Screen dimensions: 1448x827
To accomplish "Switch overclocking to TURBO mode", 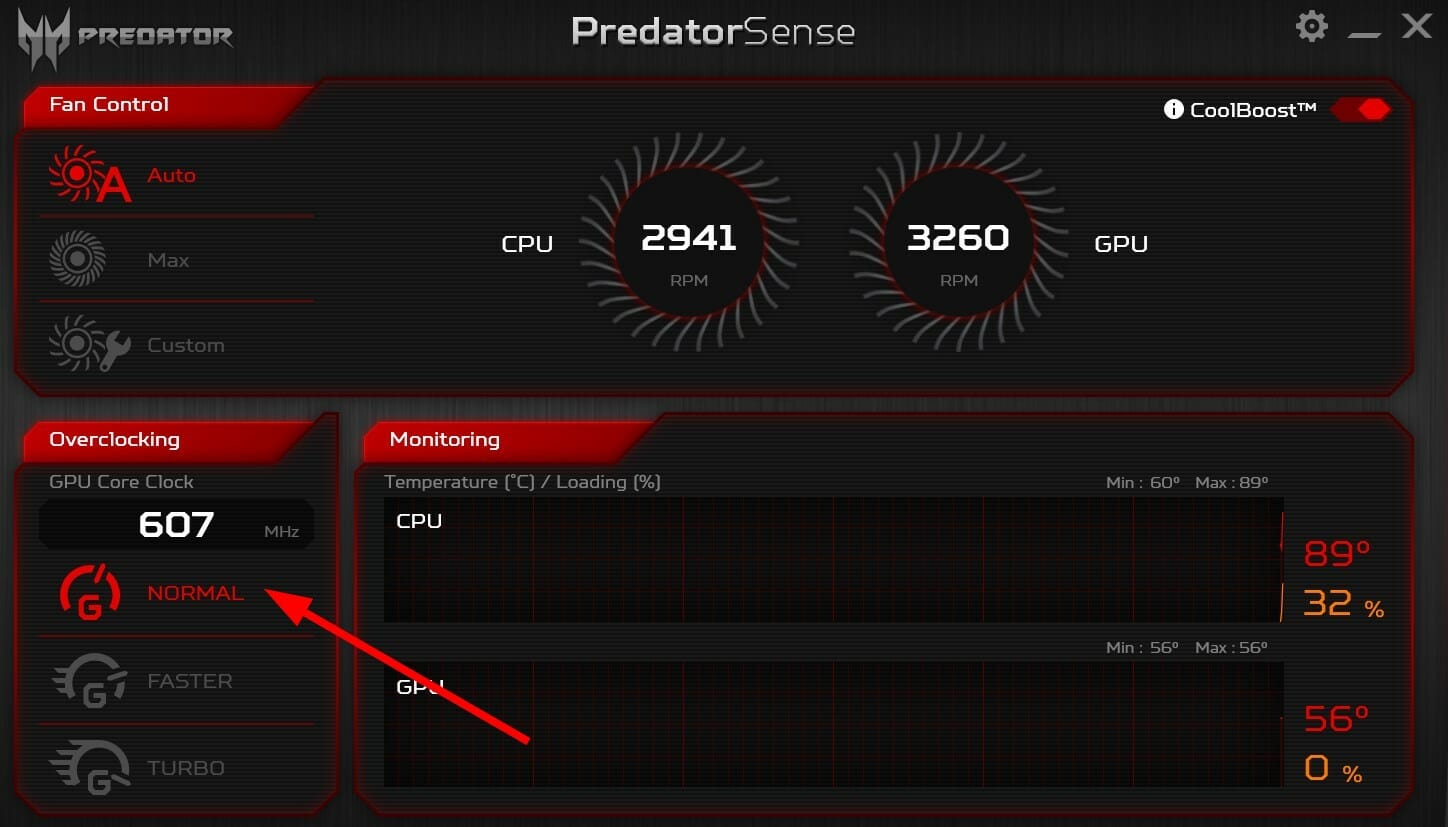I will point(186,768).
